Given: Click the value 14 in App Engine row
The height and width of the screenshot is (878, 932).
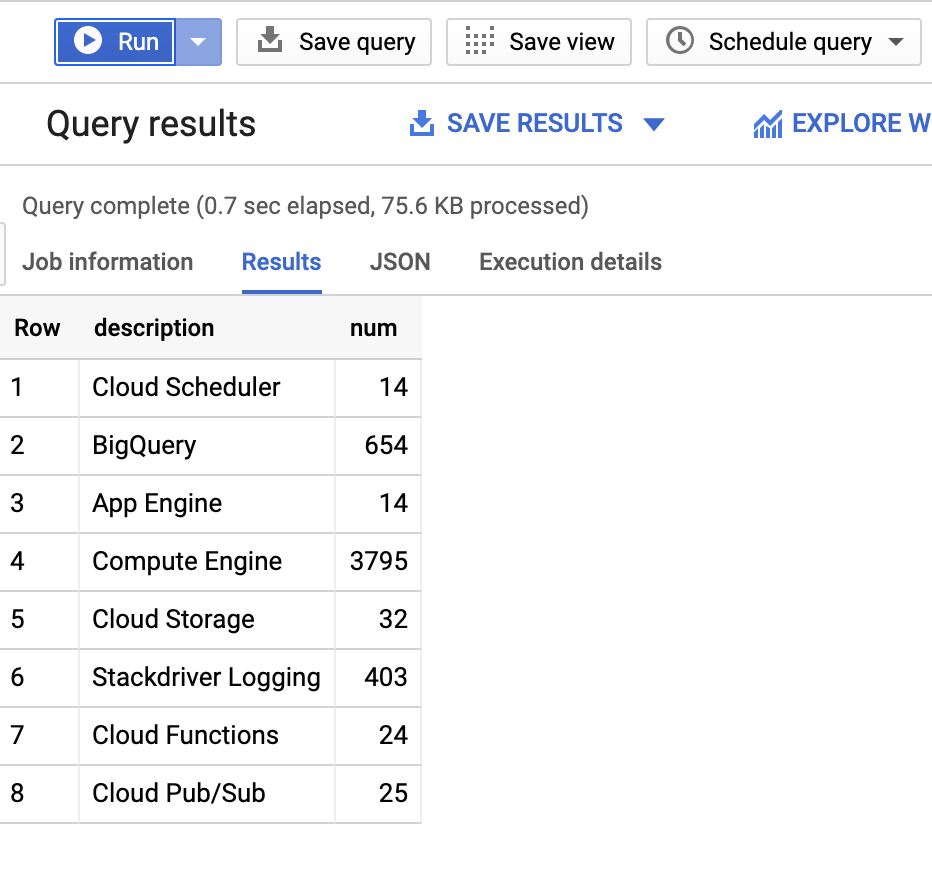Looking at the screenshot, I should (x=393, y=503).
